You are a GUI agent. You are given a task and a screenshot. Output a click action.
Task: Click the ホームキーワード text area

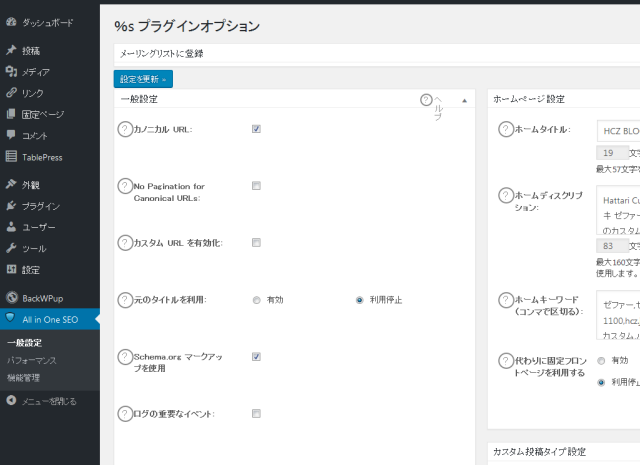tap(618, 314)
